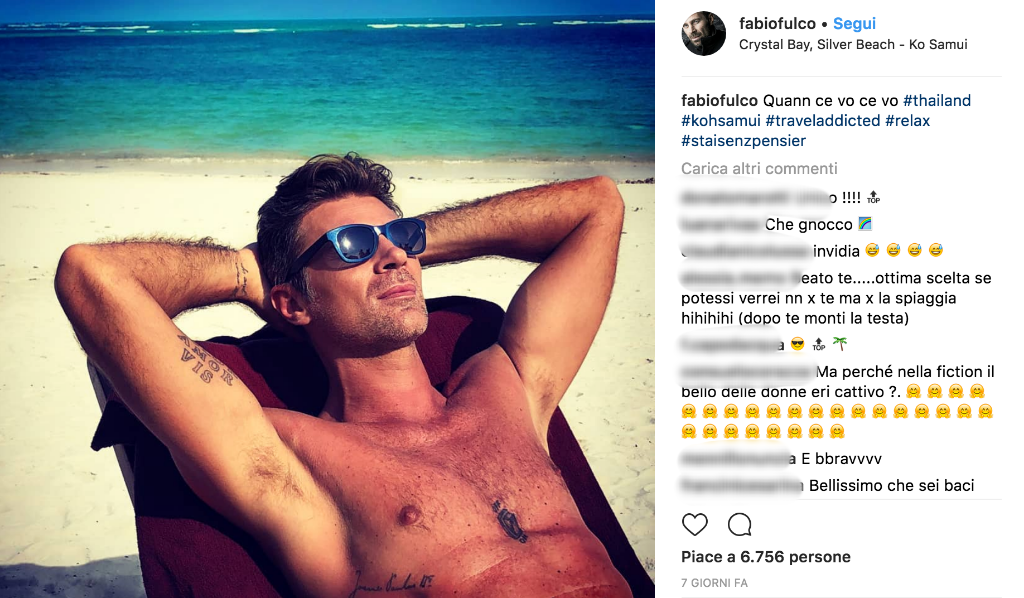The height and width of the screenshot is (598, 1024).
Task: Click the blurred commenter of Che gnocco
Action: [x=722, y=225]
